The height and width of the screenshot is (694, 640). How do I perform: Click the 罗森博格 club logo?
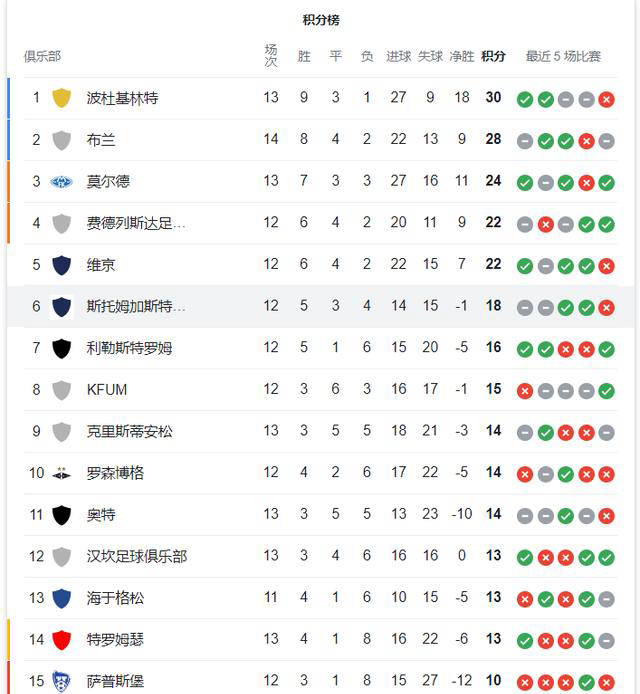[x=62, y=473]
